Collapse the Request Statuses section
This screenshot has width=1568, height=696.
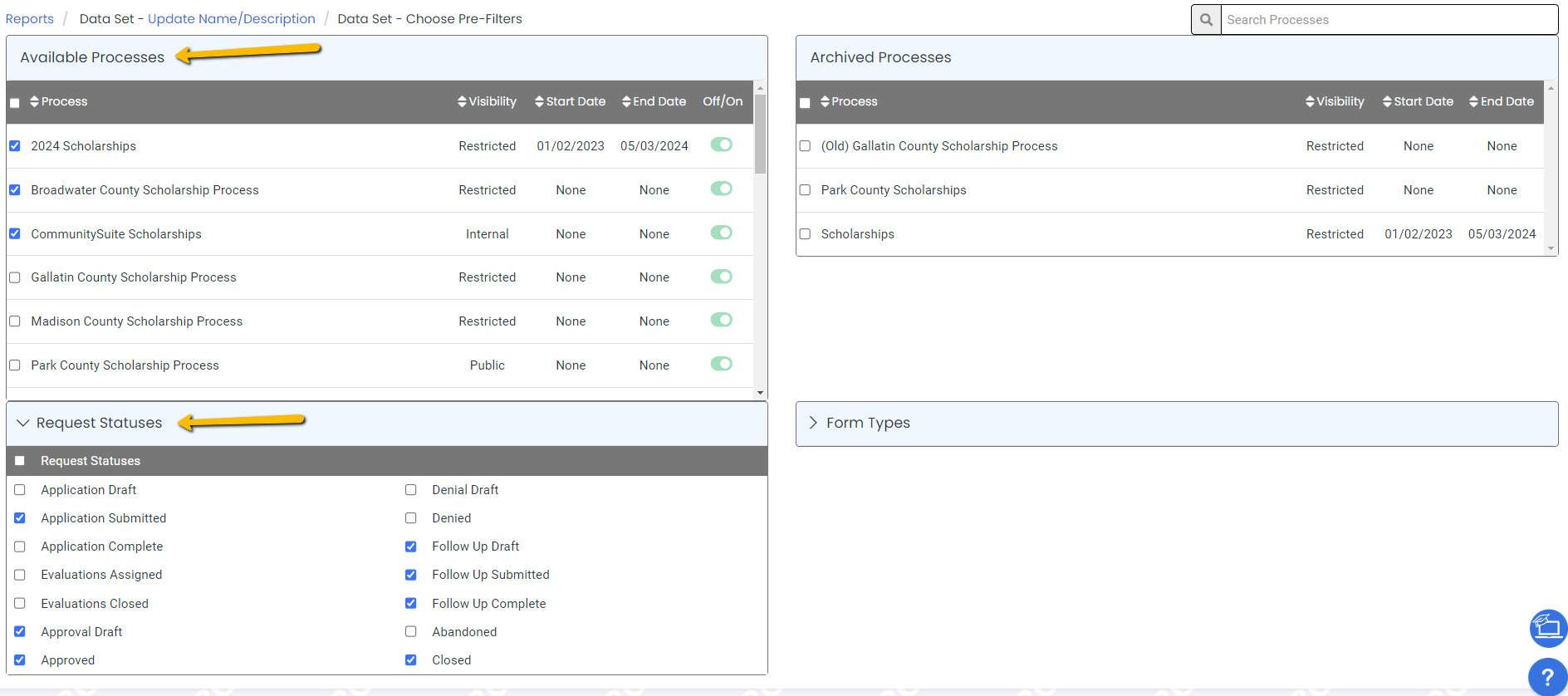click(x=23, y=423)
